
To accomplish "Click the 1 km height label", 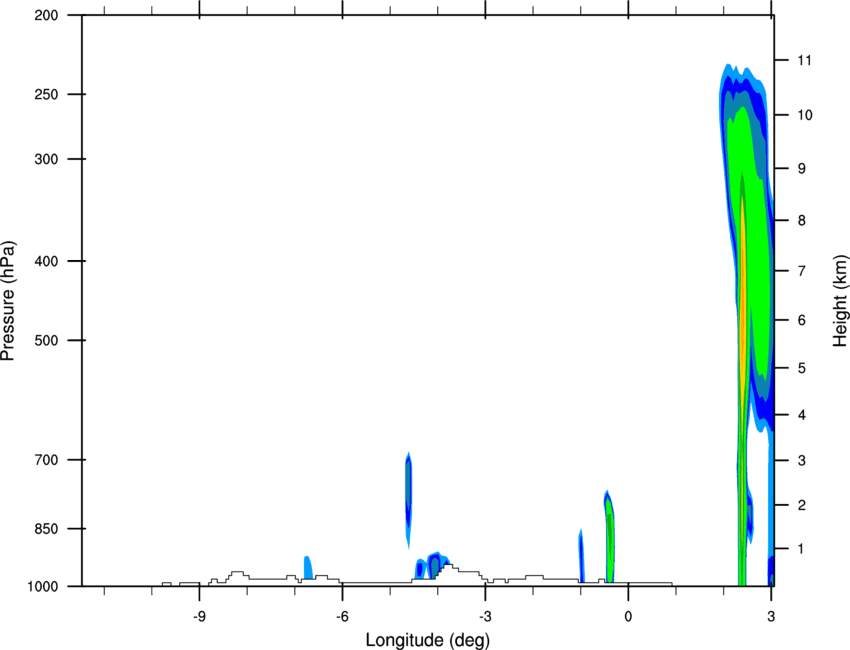I will coord(801,549).
